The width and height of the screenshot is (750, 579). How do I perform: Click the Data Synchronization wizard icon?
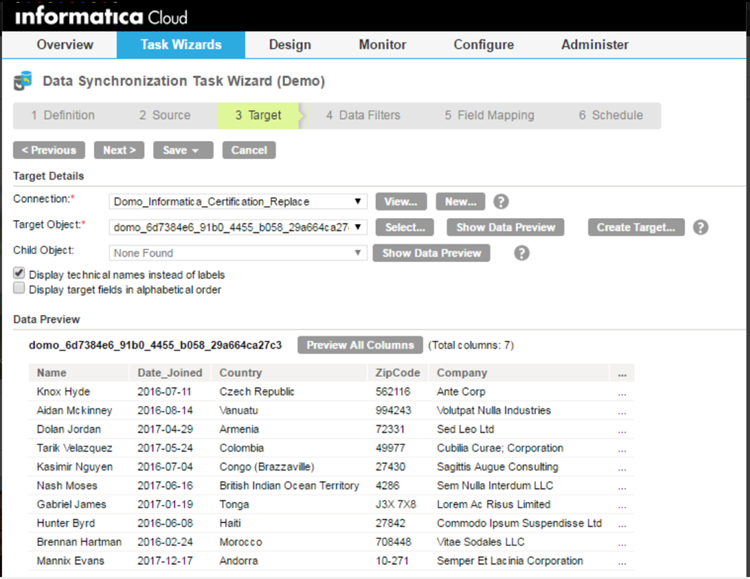[22, 81]
